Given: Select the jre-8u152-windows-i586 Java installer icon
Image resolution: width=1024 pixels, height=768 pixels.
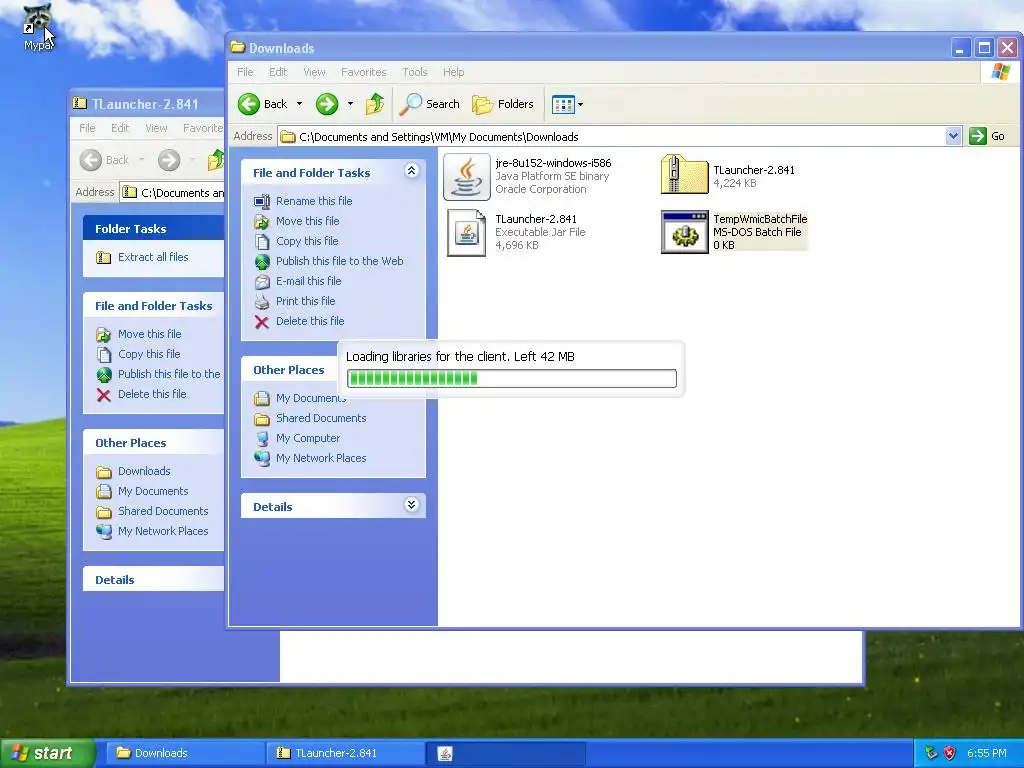Looking at the screenshot, I should point(466,176).
